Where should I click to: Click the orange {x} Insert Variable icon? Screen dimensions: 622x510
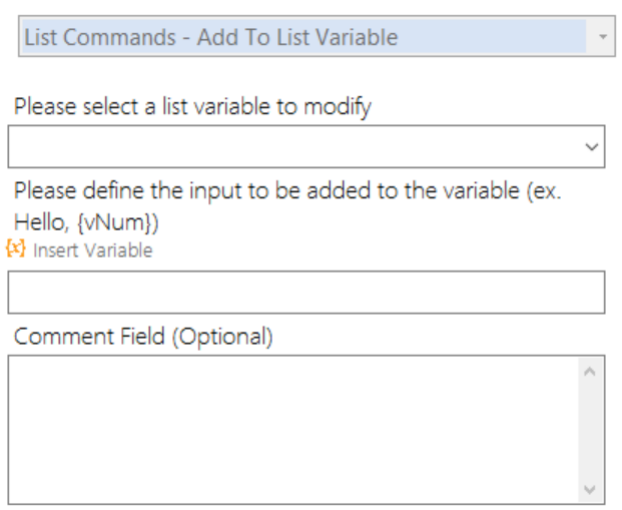click(14, 249)
